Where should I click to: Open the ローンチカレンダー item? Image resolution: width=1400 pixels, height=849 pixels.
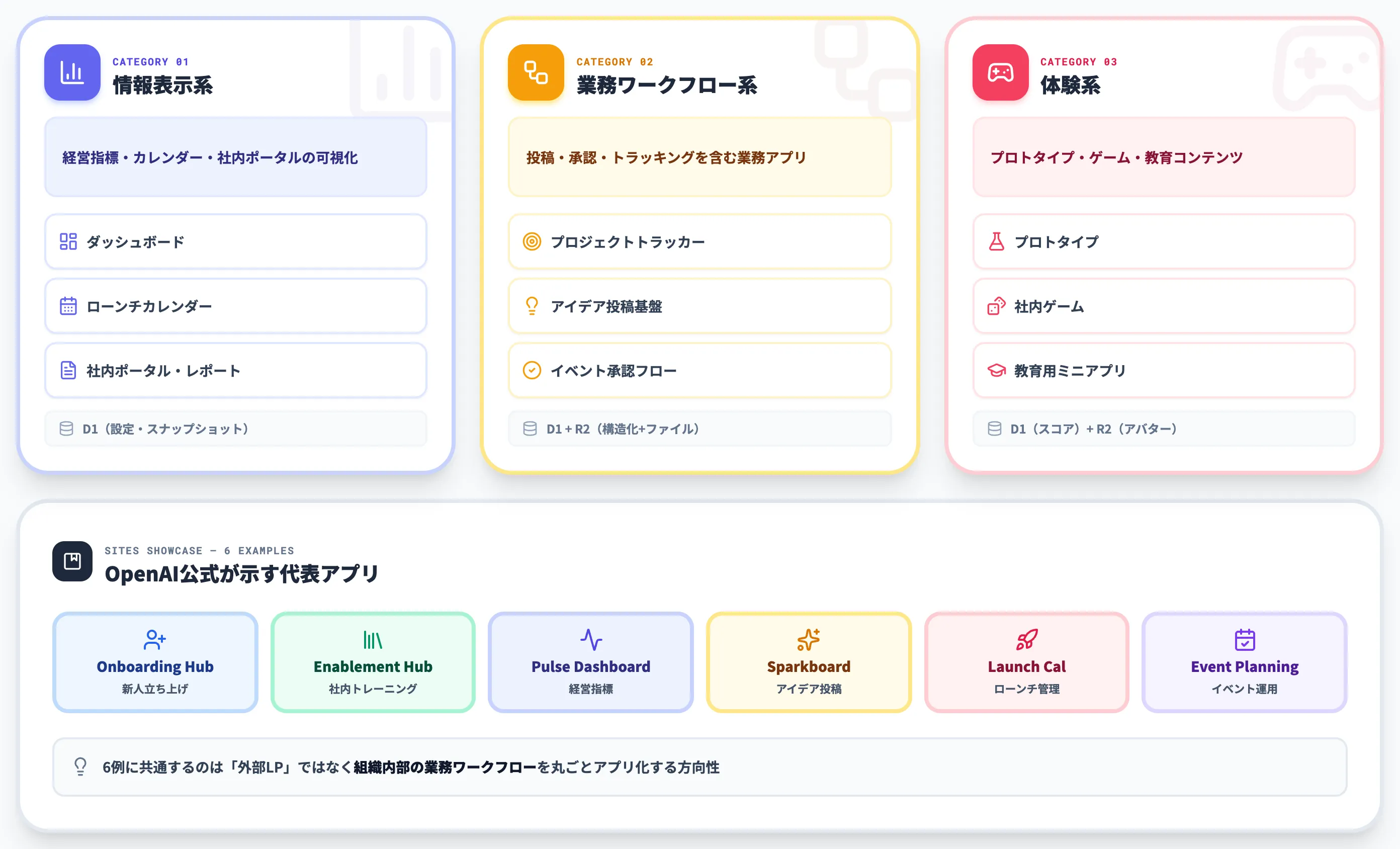235,306
